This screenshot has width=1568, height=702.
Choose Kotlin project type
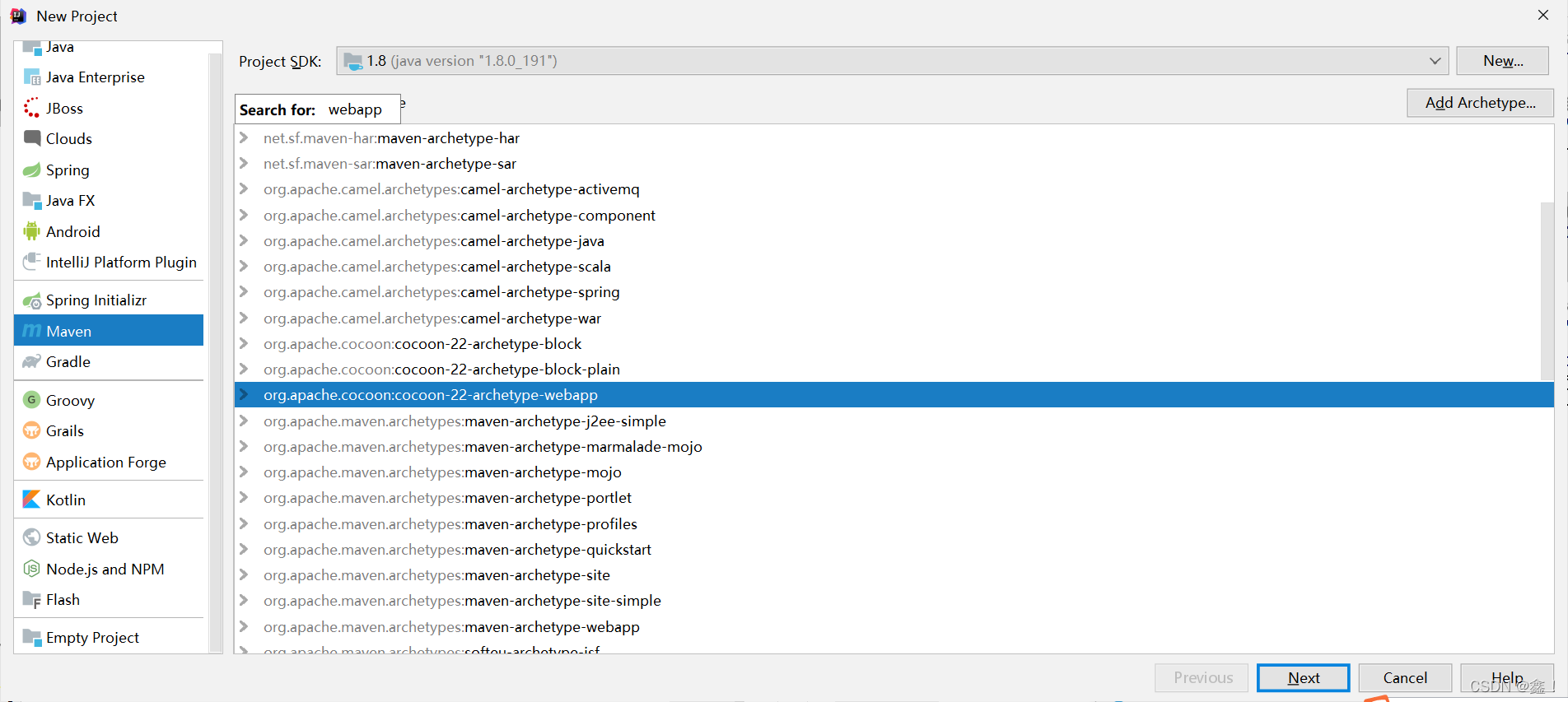coord(109,500)
